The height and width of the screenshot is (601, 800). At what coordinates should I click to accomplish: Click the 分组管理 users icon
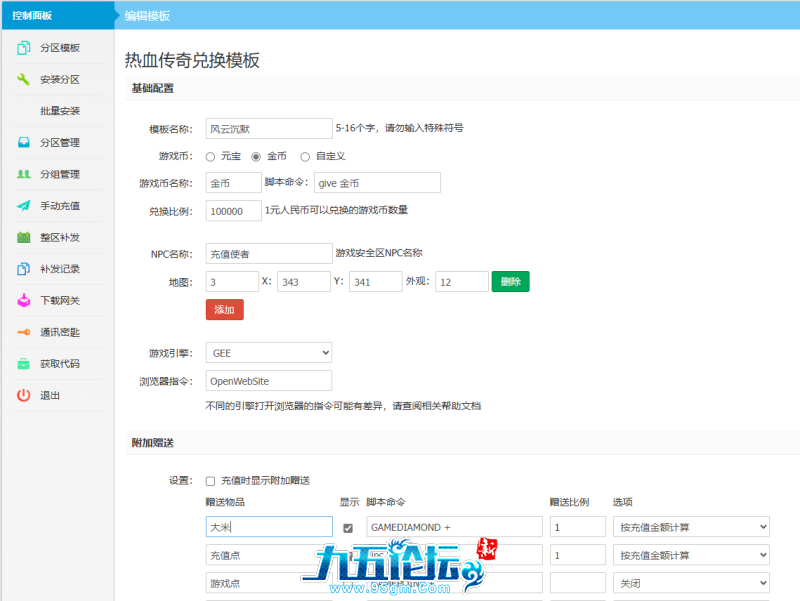tap(23, 174)
